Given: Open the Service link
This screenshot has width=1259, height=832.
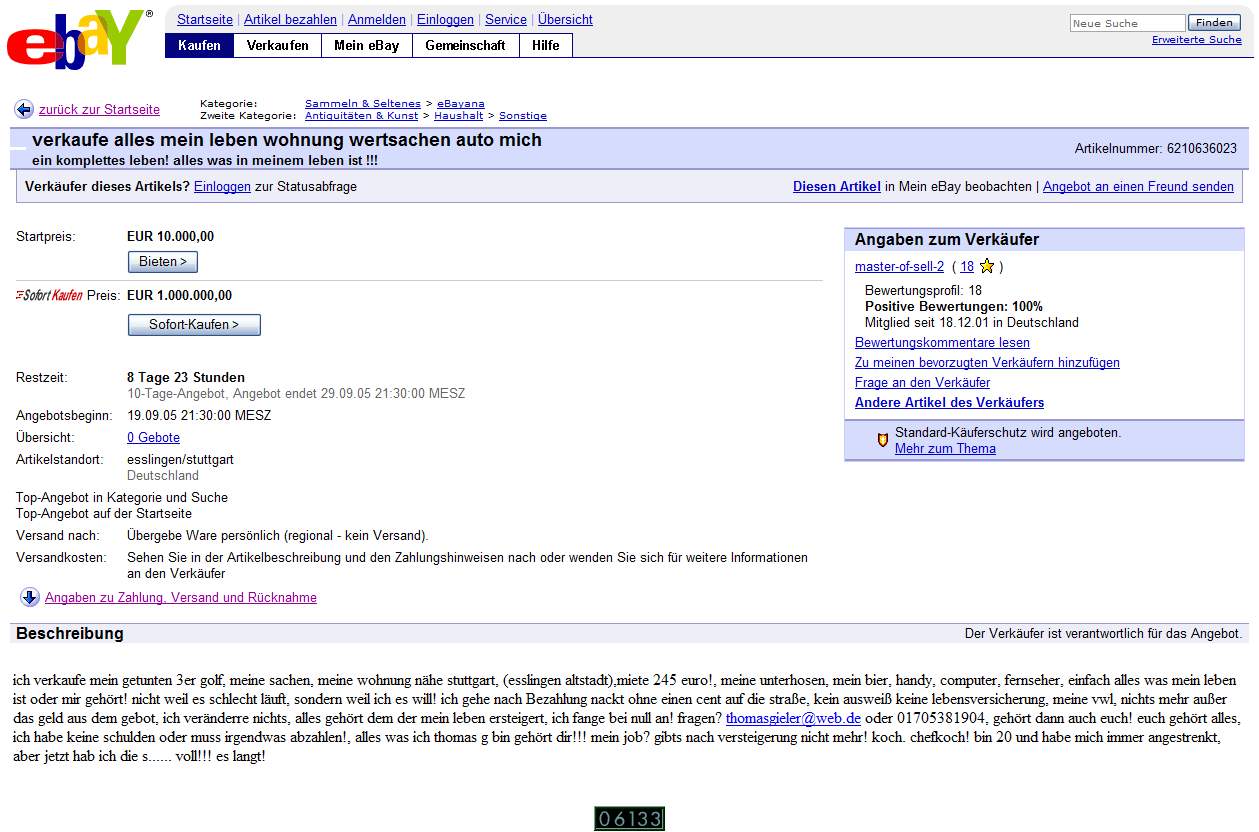Looking at the screenshot, I should pyautogui.click(x=506, y=19).
